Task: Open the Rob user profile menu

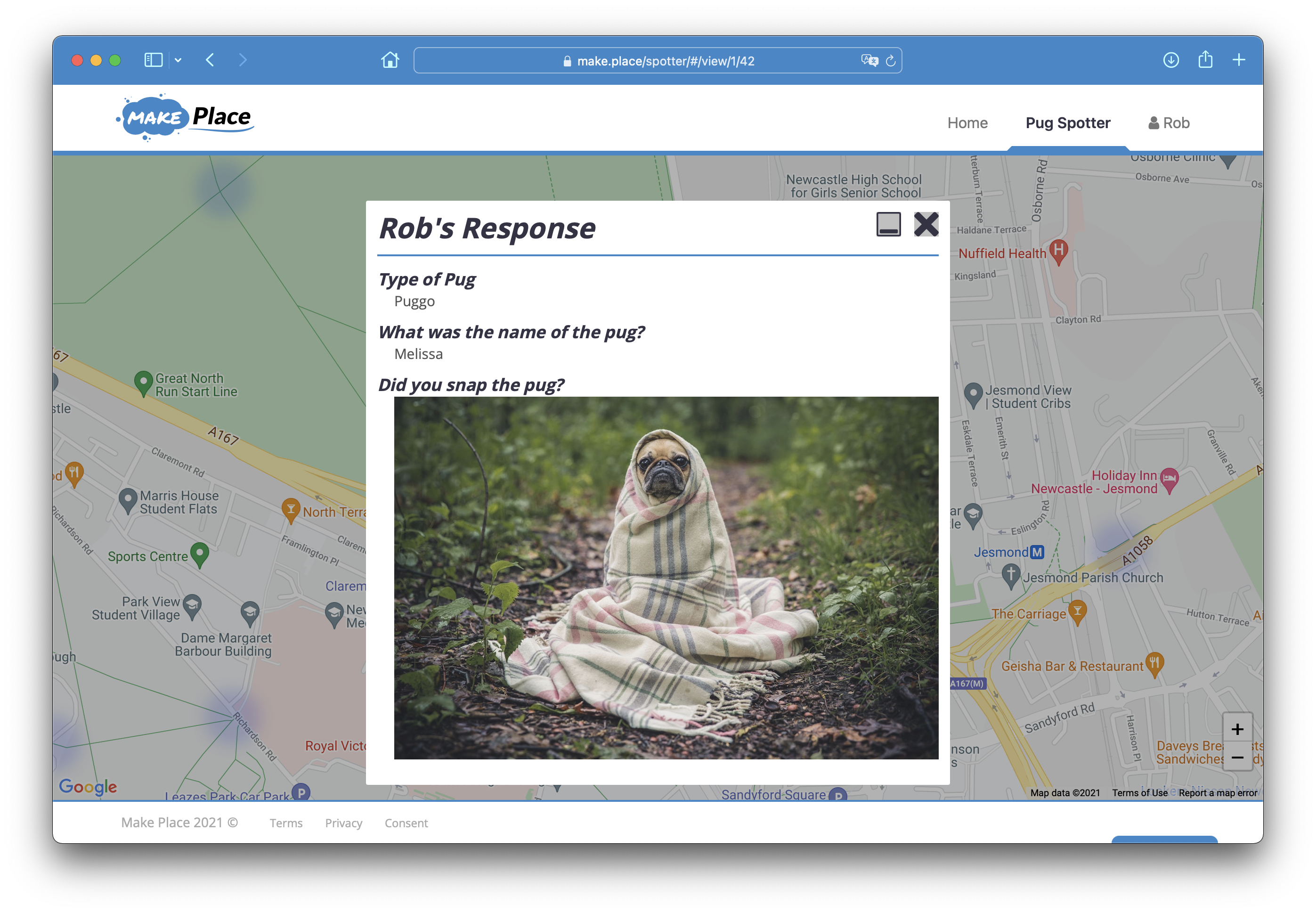Action: (1169, 123)
